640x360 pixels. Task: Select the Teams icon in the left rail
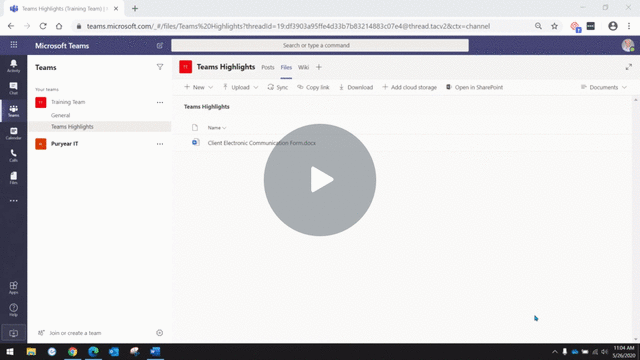(x=13, y=110)
